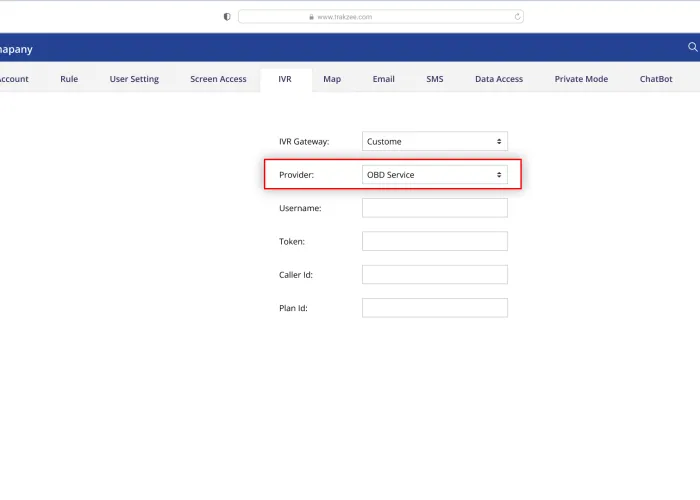Switch to the Email tab
The height and width of the screenshot is (500, 700).
(x=384, y=79)
